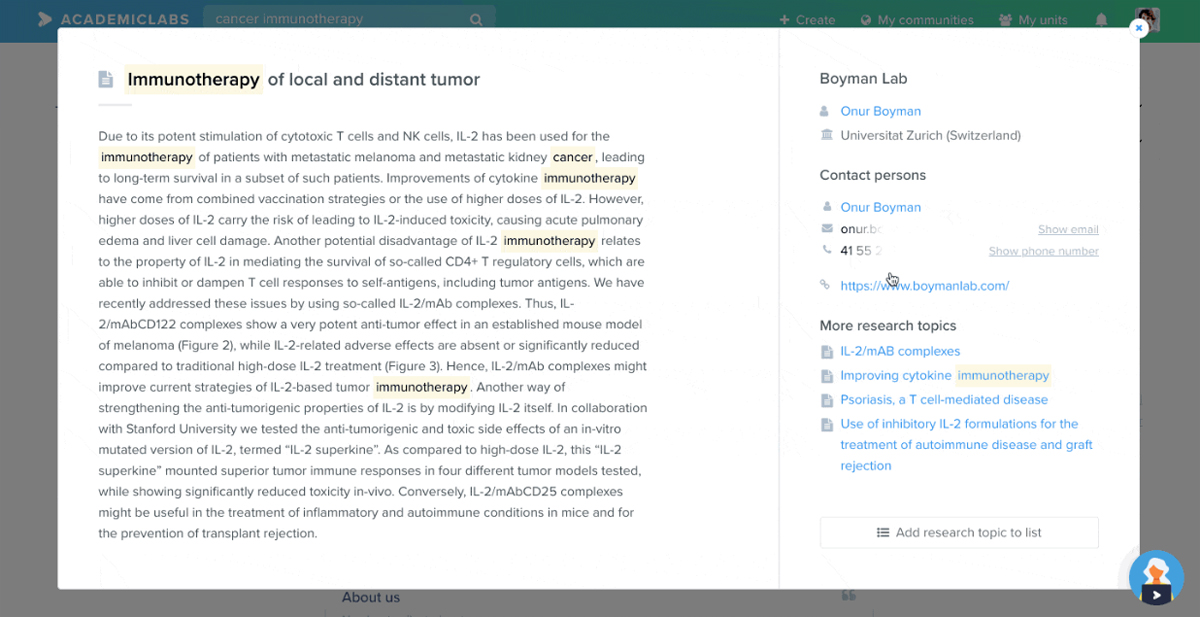Click the AcademicLabs logo icon
The image size is (1200, 617).
tap(45, 19)
